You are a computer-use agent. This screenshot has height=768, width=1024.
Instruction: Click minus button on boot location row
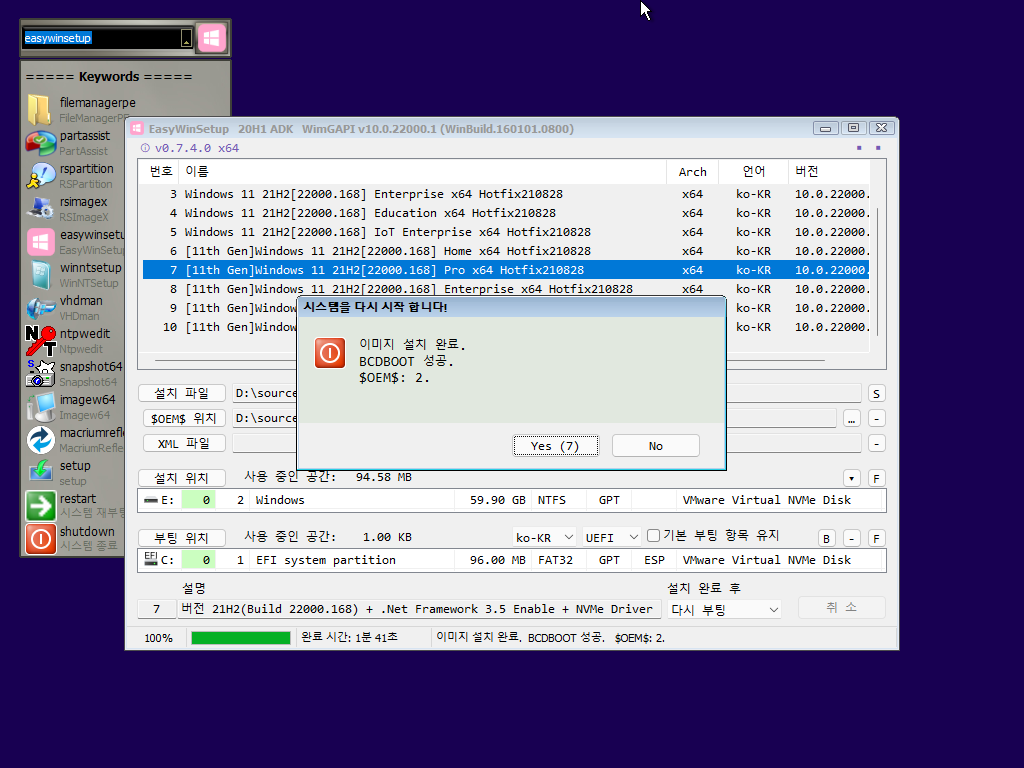[x=851, y=539]
